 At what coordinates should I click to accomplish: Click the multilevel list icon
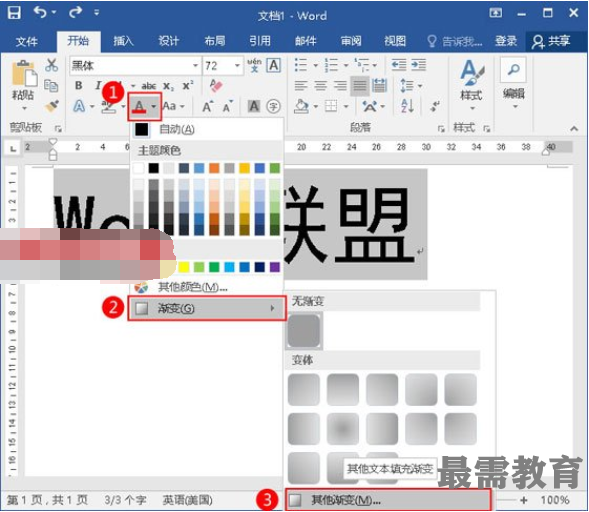361,65
